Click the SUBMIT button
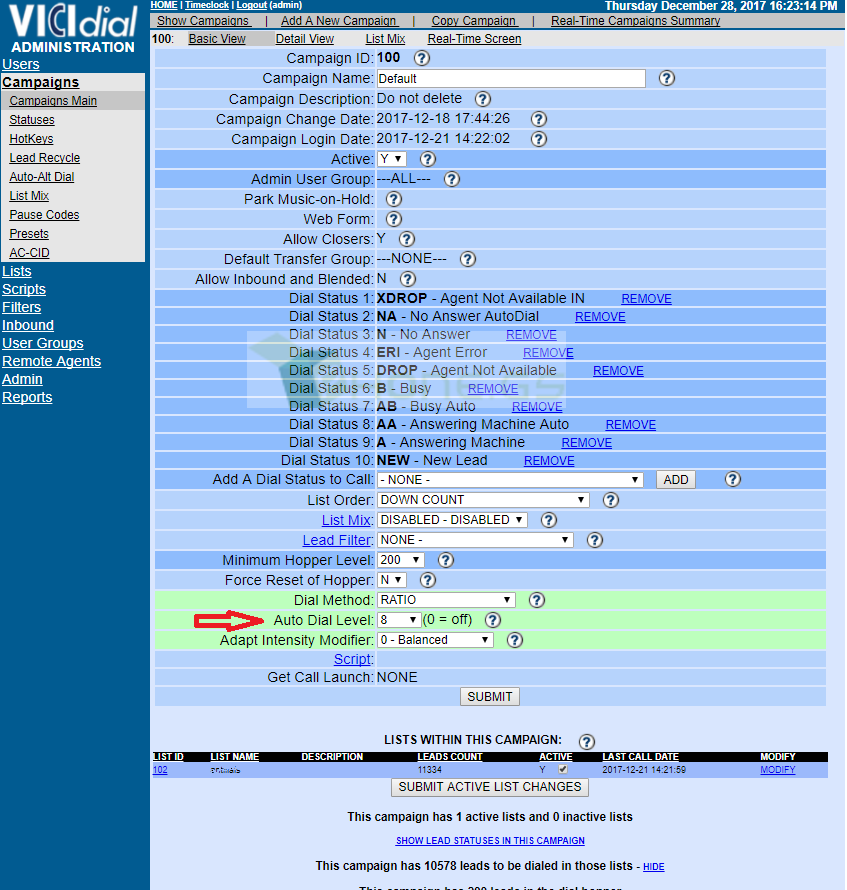The height and width of the screenshot is (890, 847). 489,696
